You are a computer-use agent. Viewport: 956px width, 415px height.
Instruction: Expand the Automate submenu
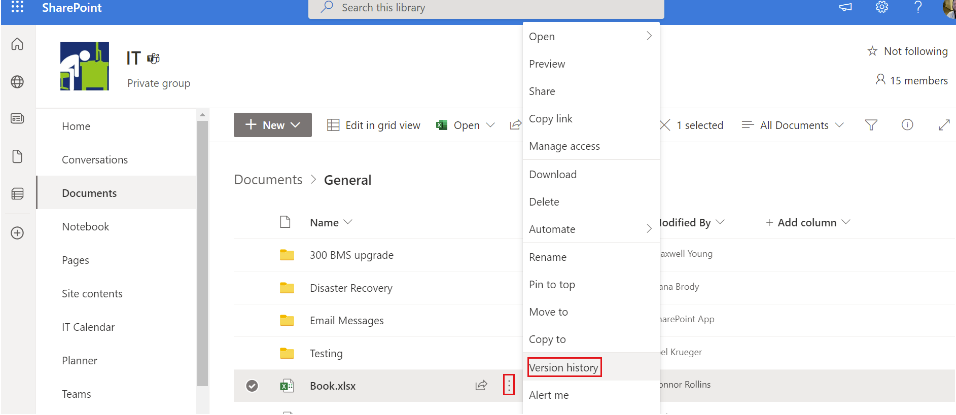[590, 229]
